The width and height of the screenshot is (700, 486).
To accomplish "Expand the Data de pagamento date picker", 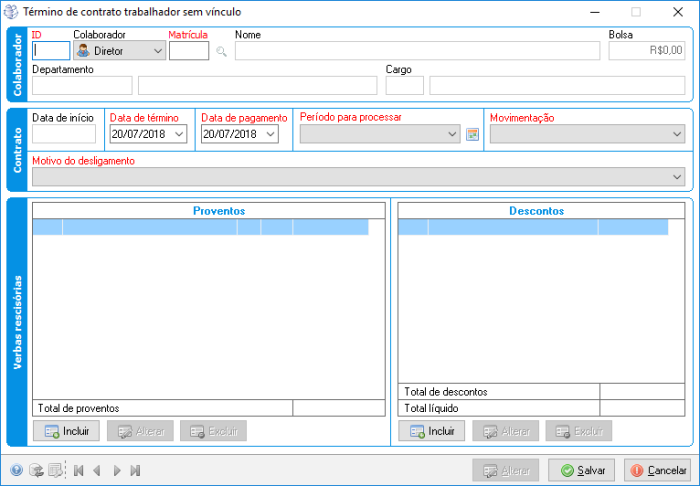I will point(270,134).
